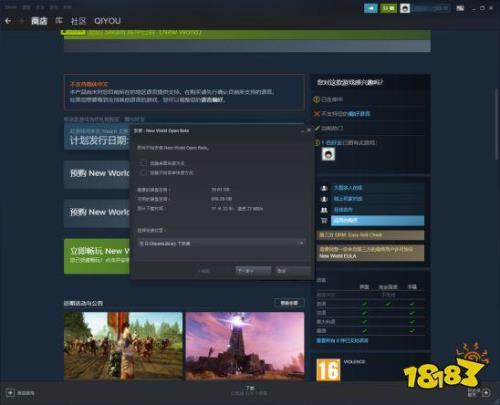500x405 pixels.
Task: Minimize the install dialog
Action: [x=302, y=131]
